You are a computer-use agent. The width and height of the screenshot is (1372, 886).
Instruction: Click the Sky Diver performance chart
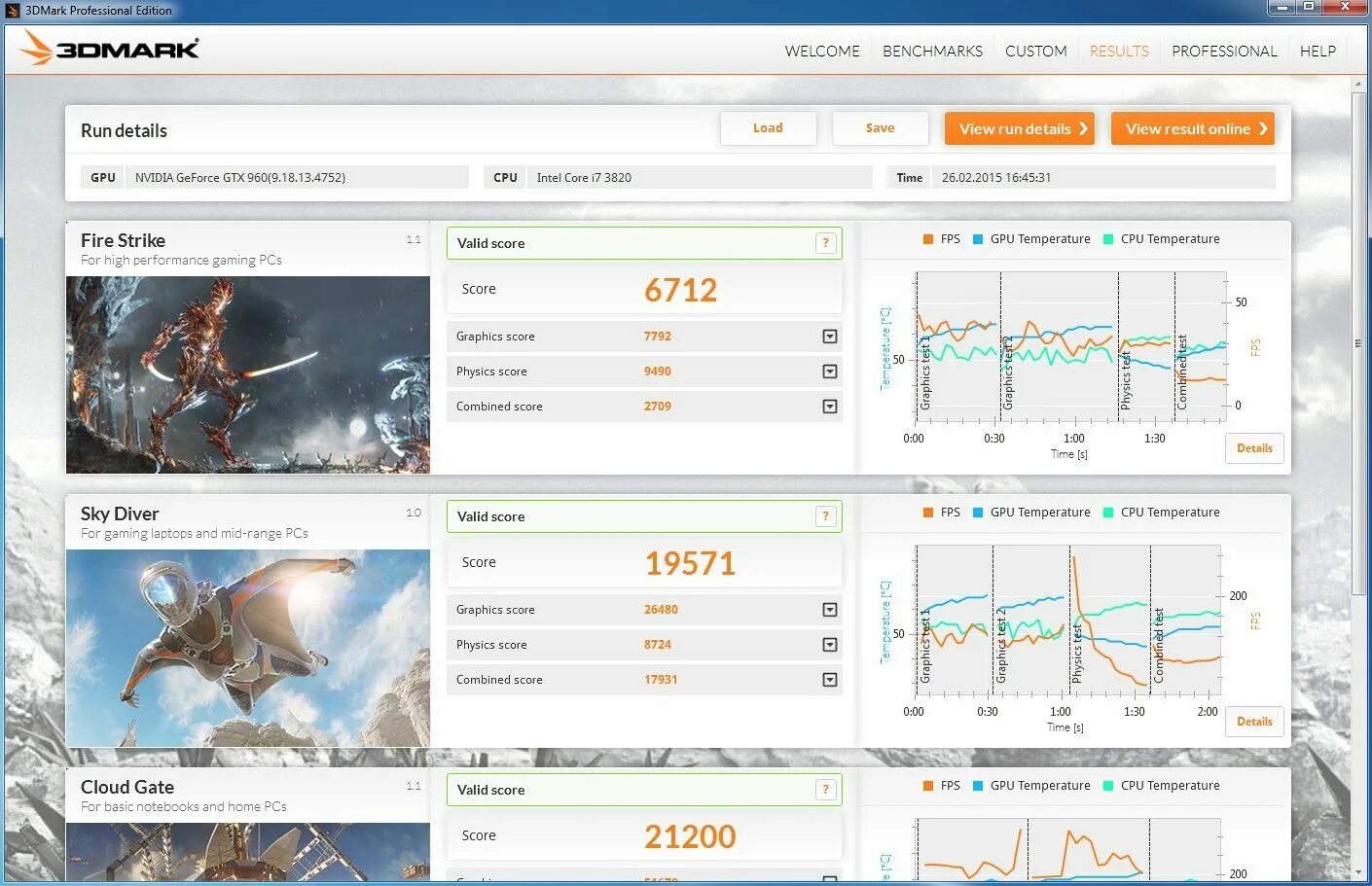click(x=1067, y=620)
